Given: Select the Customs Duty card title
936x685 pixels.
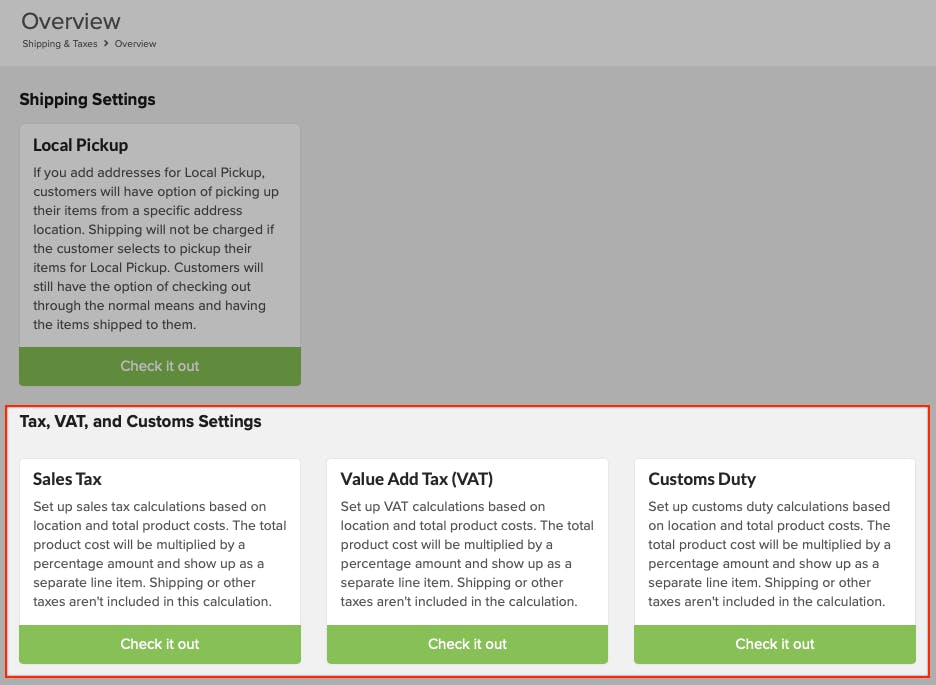Looking at the screenshot, I should click(x=702, y=479).
